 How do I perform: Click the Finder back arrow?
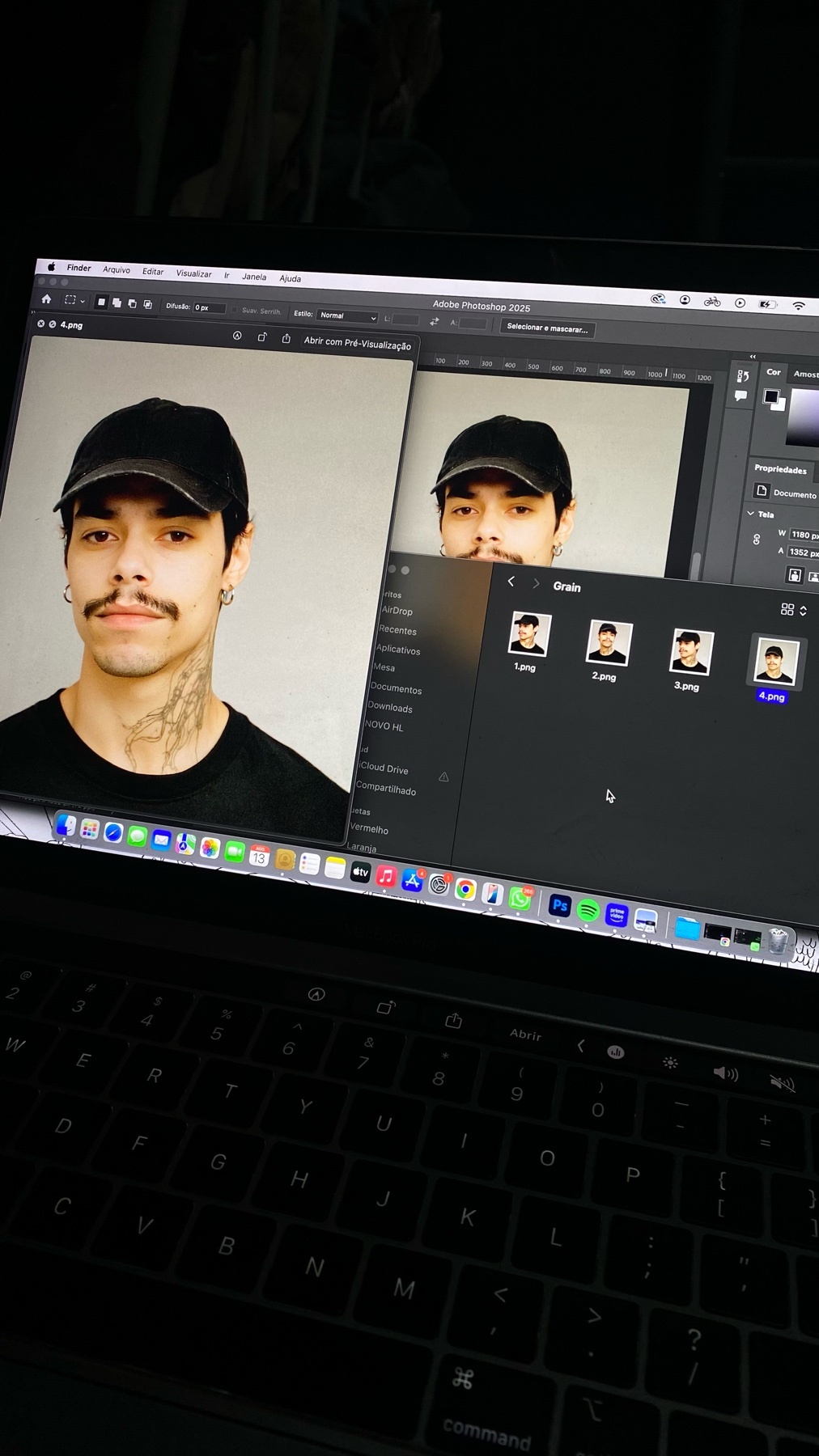511,582
